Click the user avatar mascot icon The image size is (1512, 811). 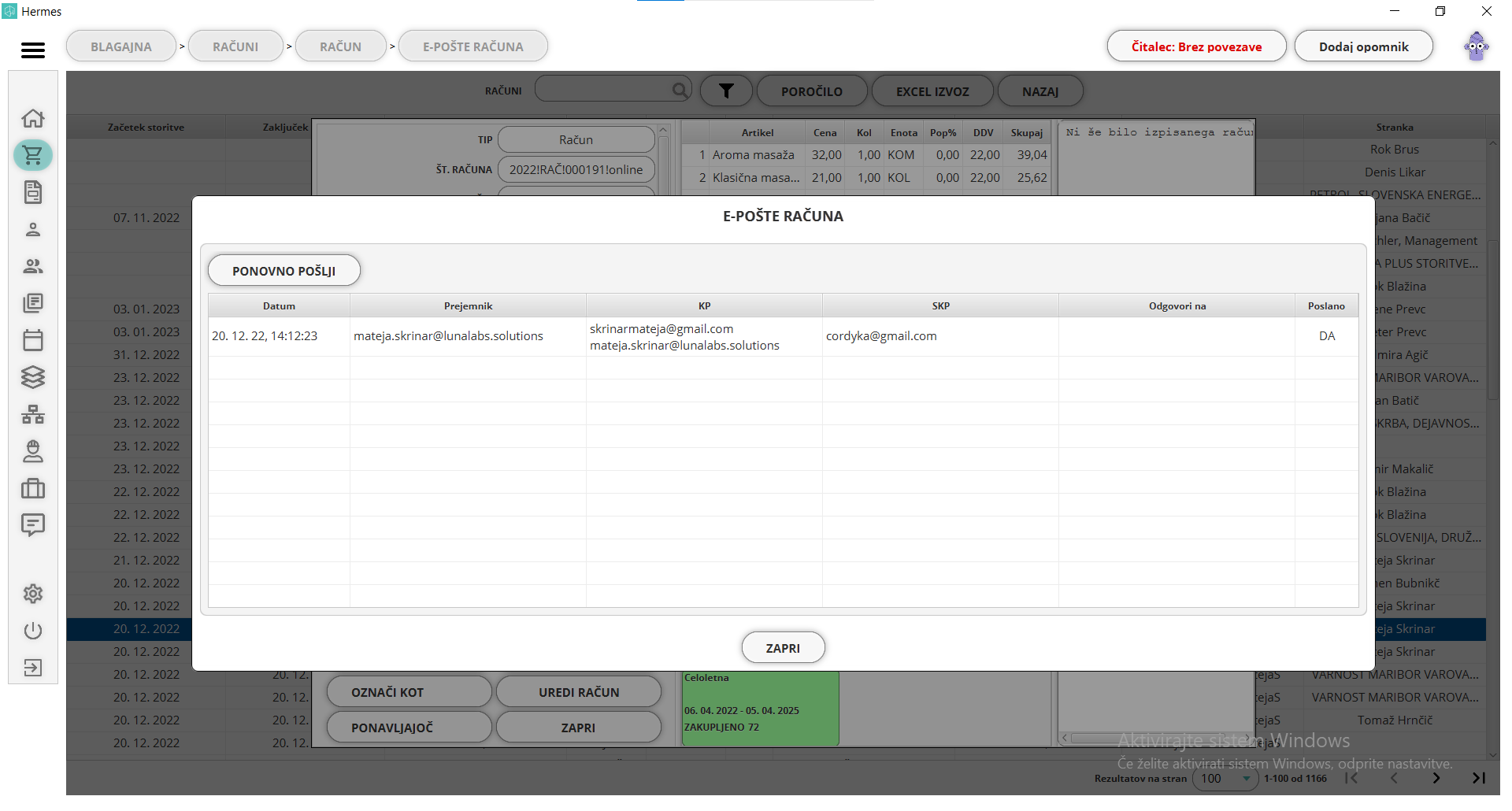tap(1477, 46)
